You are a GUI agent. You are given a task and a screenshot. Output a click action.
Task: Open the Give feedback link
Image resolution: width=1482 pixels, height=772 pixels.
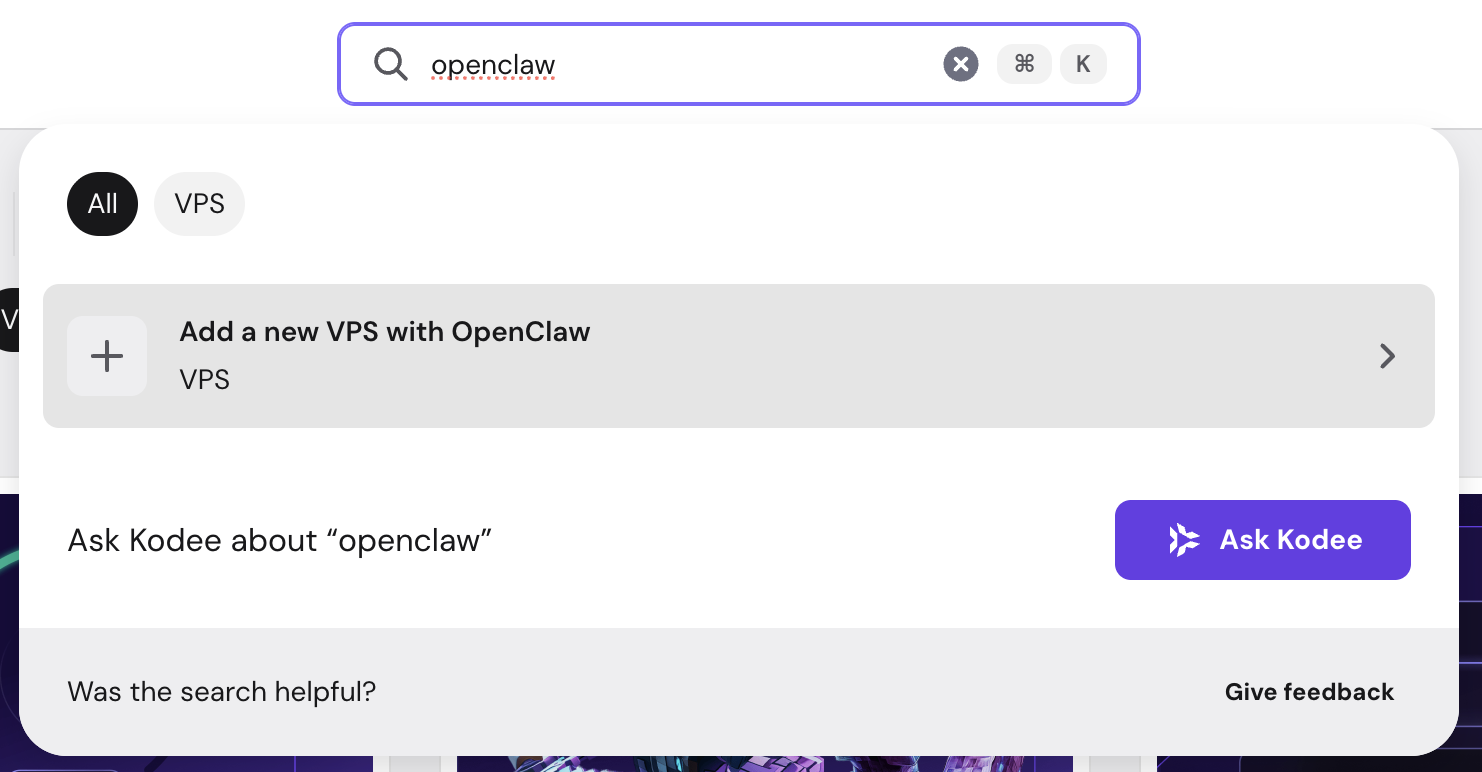[x=1309, y=691]
